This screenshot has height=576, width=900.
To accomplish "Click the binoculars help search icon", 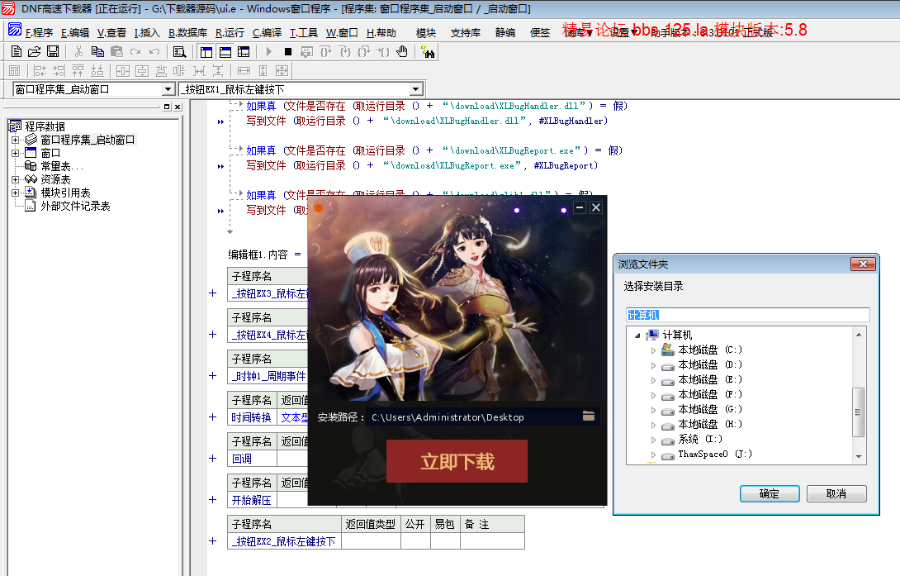I will click(x=428, y=52).
